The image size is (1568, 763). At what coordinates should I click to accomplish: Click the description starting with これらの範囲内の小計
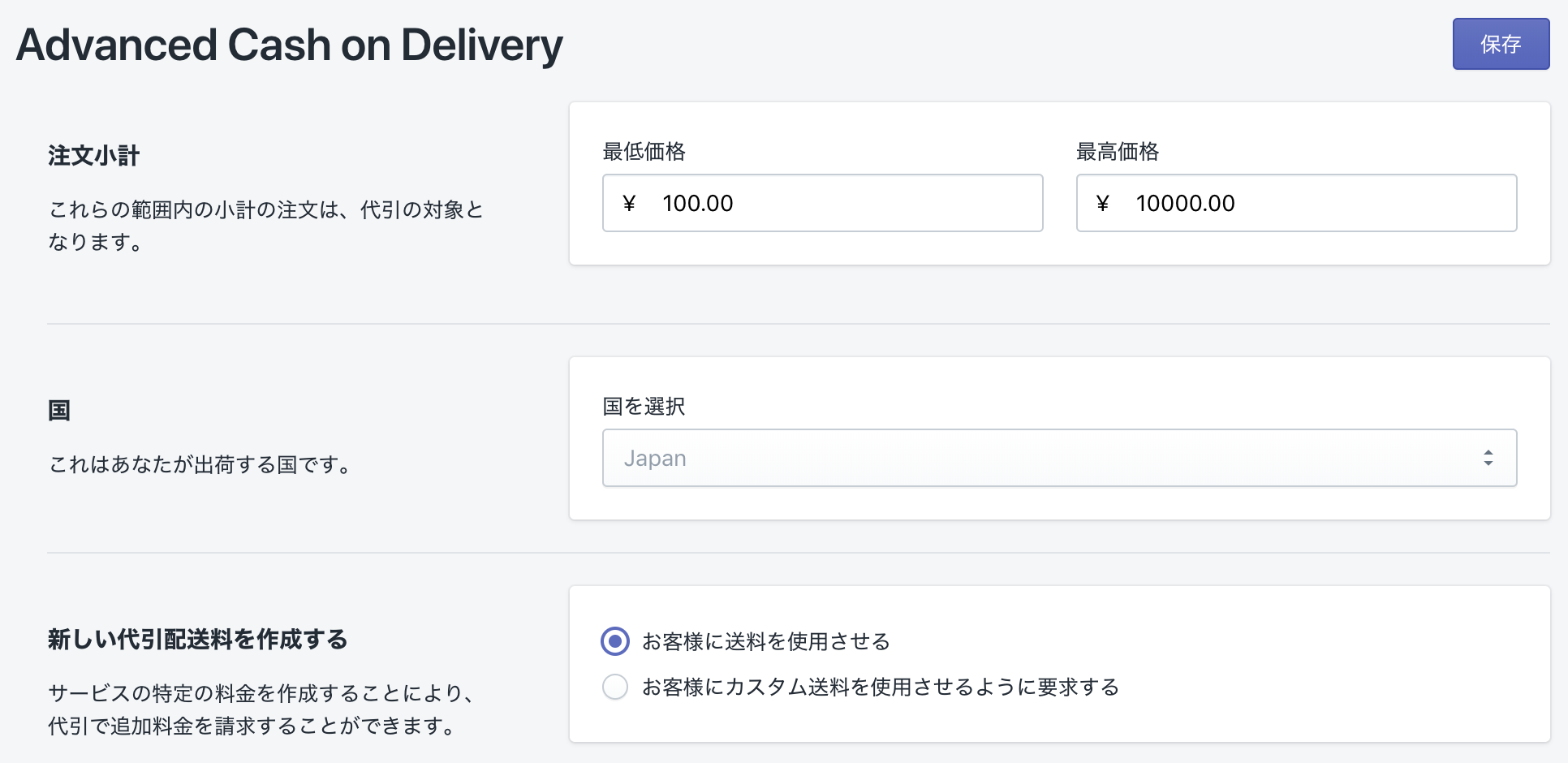266,226
